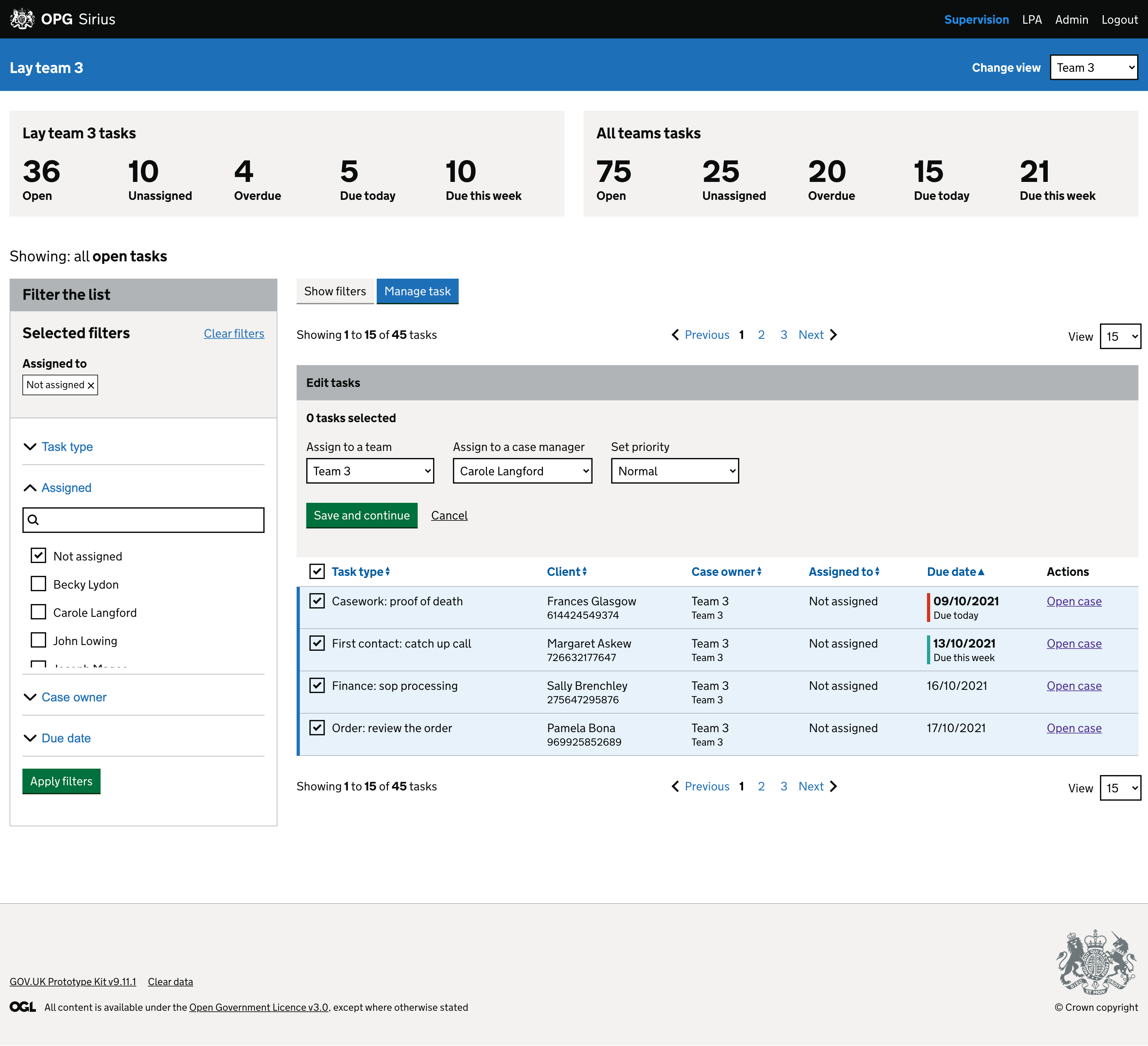Check the John Lowing filter checkbox
1148x1046 pixels.
tap(38, 640)
